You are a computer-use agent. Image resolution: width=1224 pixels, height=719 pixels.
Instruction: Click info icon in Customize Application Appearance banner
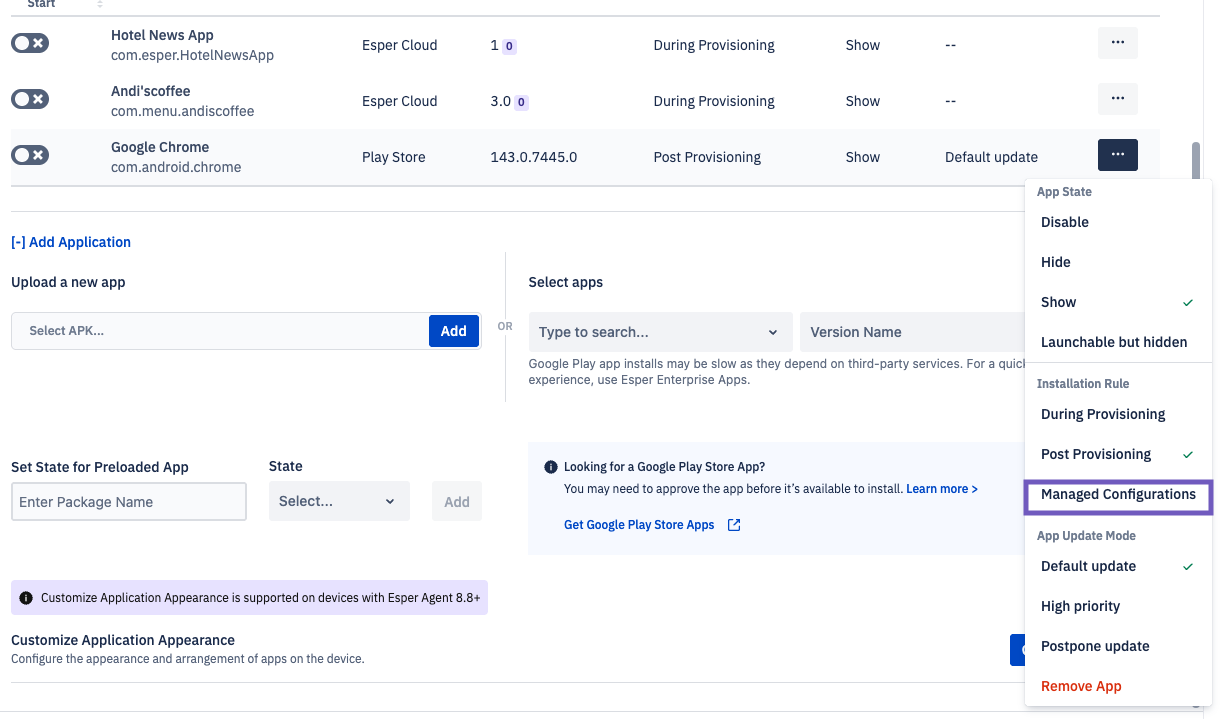pos(26,598)
